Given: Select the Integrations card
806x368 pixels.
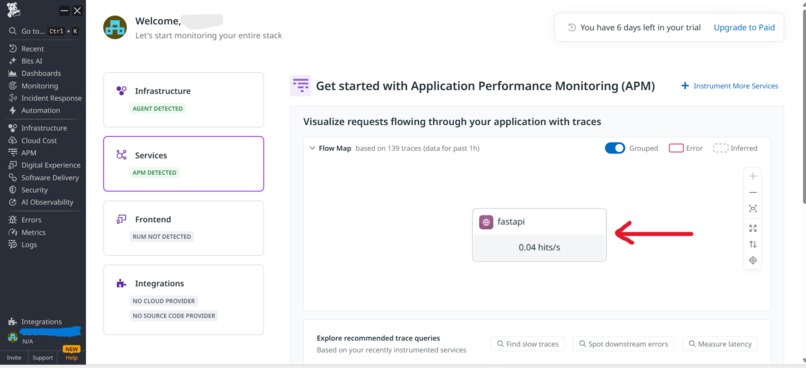Looking at the screenshot, I should coord(184,300).
